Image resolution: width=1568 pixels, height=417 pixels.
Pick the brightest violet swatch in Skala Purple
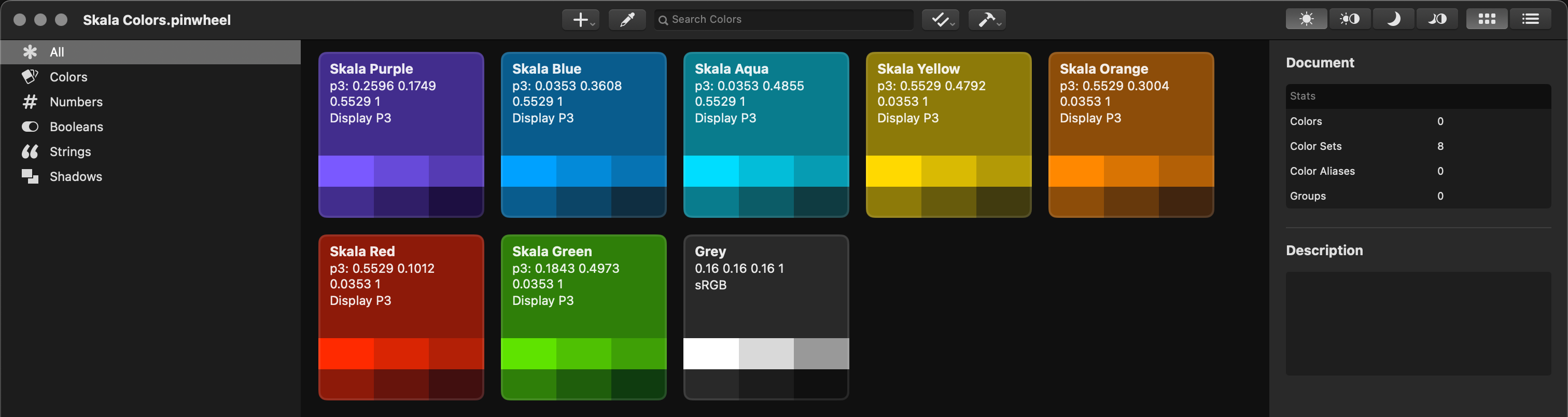coord(346,171)
